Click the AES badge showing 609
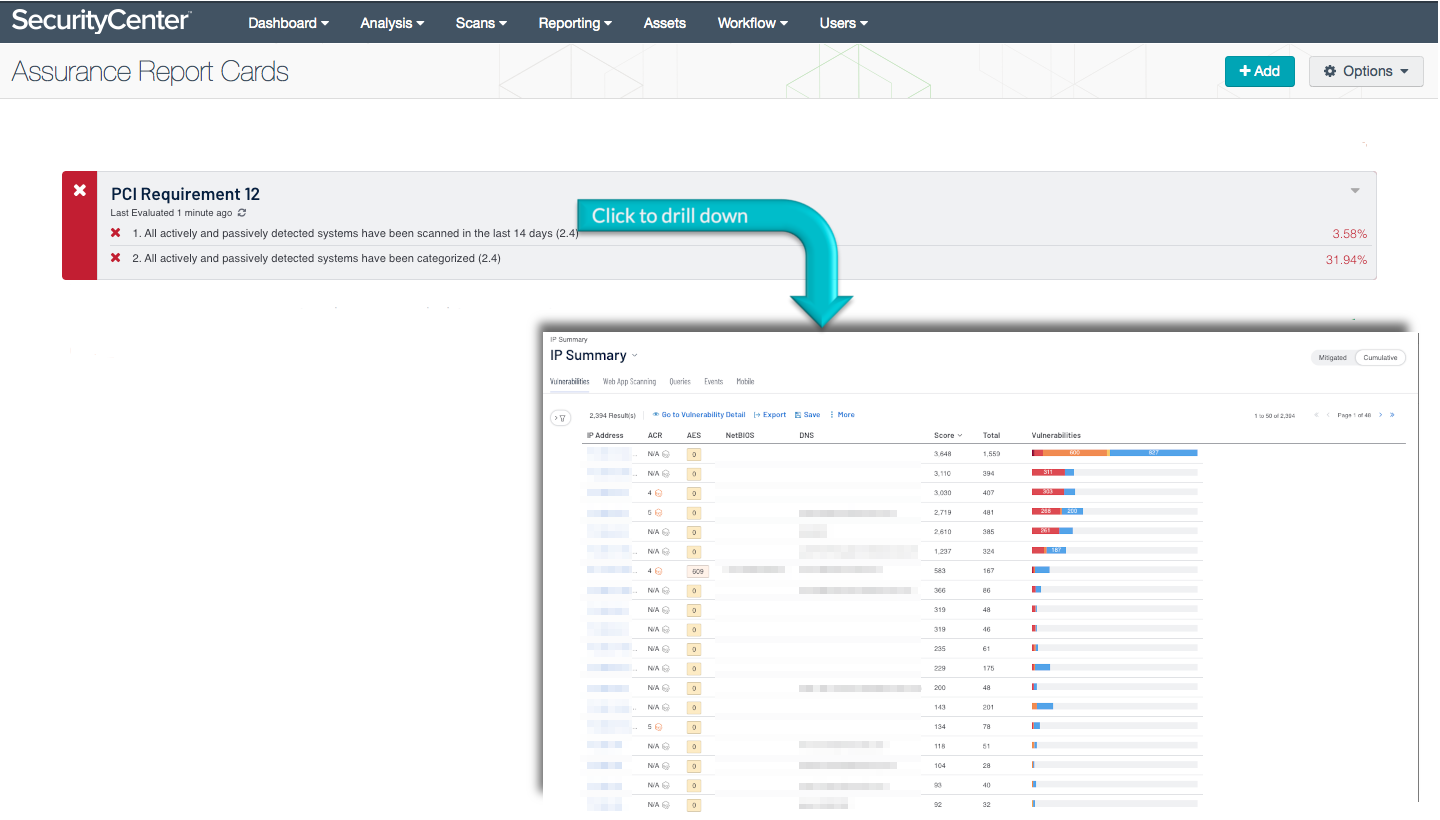Screen dimensions: 1440x820 (697, 571)
